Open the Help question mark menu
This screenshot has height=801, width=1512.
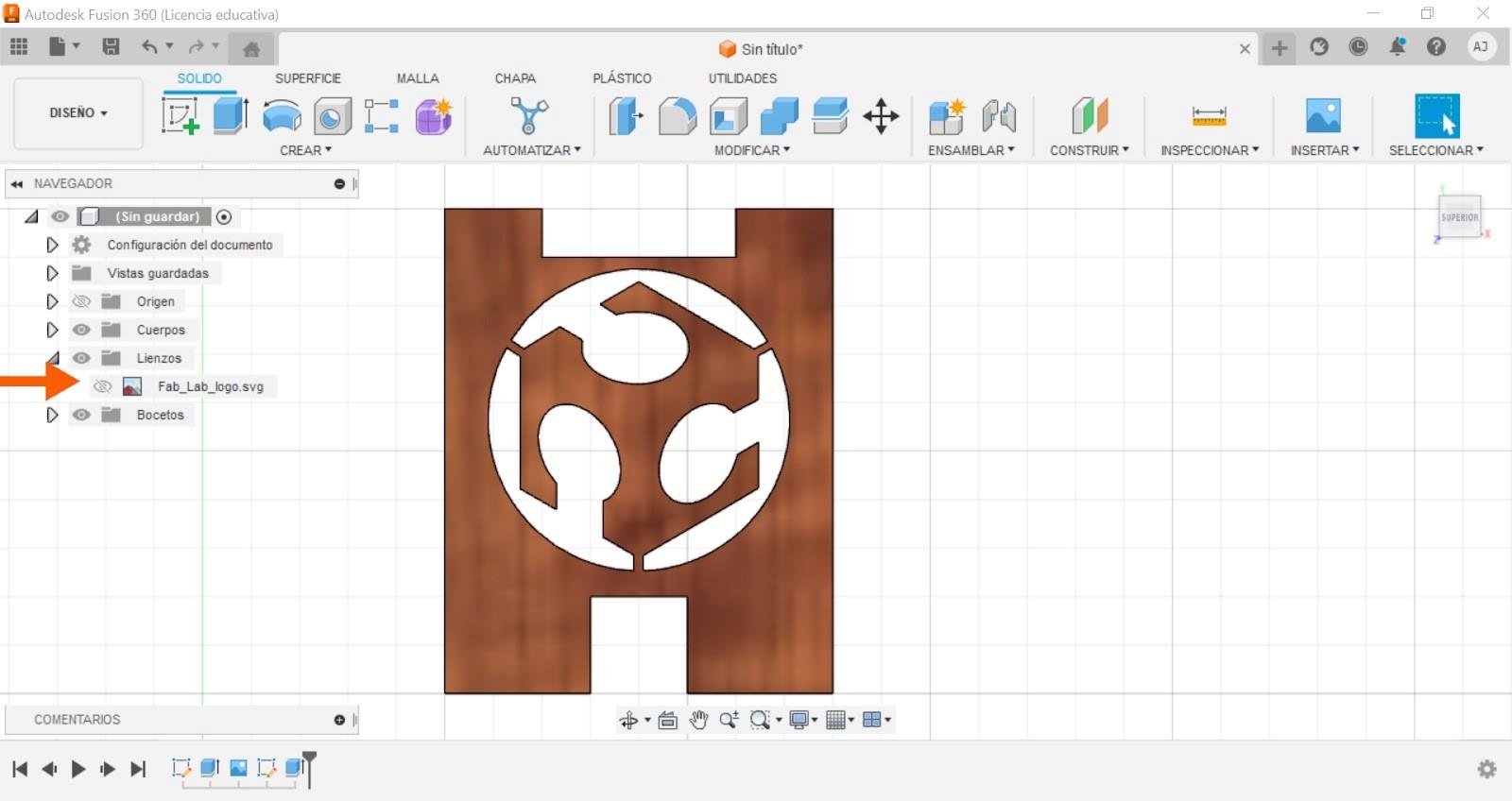click(1436, 46)
